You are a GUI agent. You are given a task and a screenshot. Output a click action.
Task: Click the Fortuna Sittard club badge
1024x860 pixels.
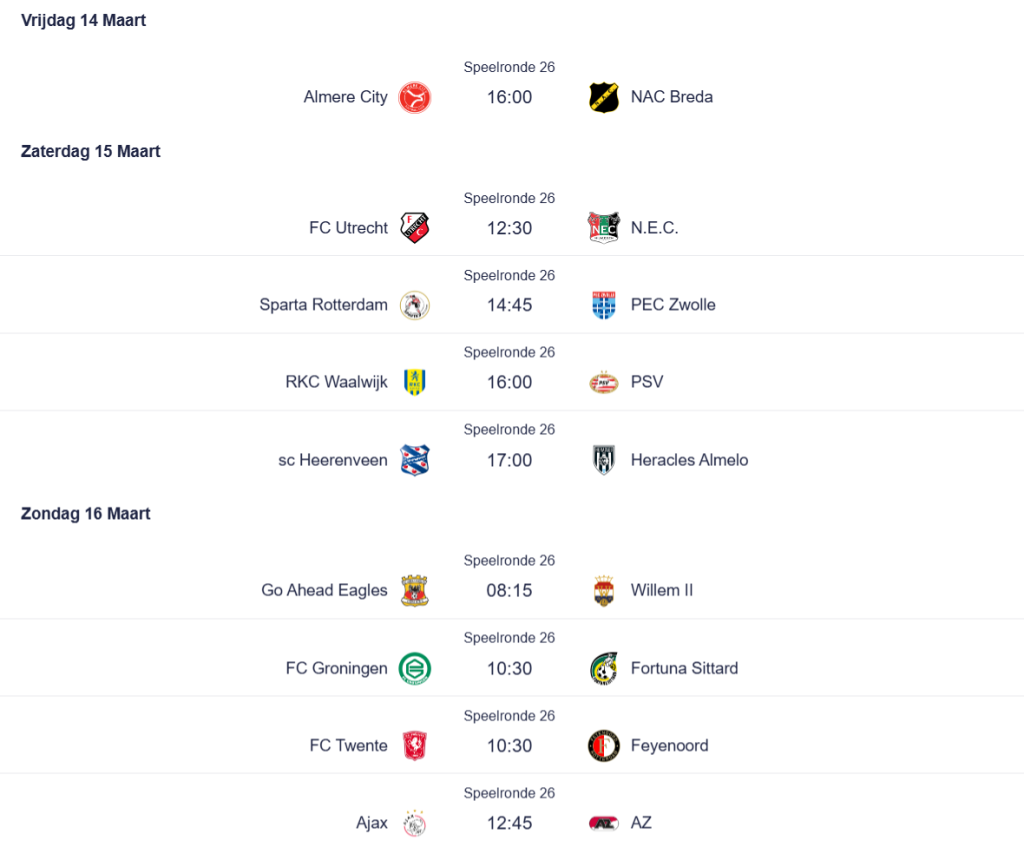(x=604, y=668)
